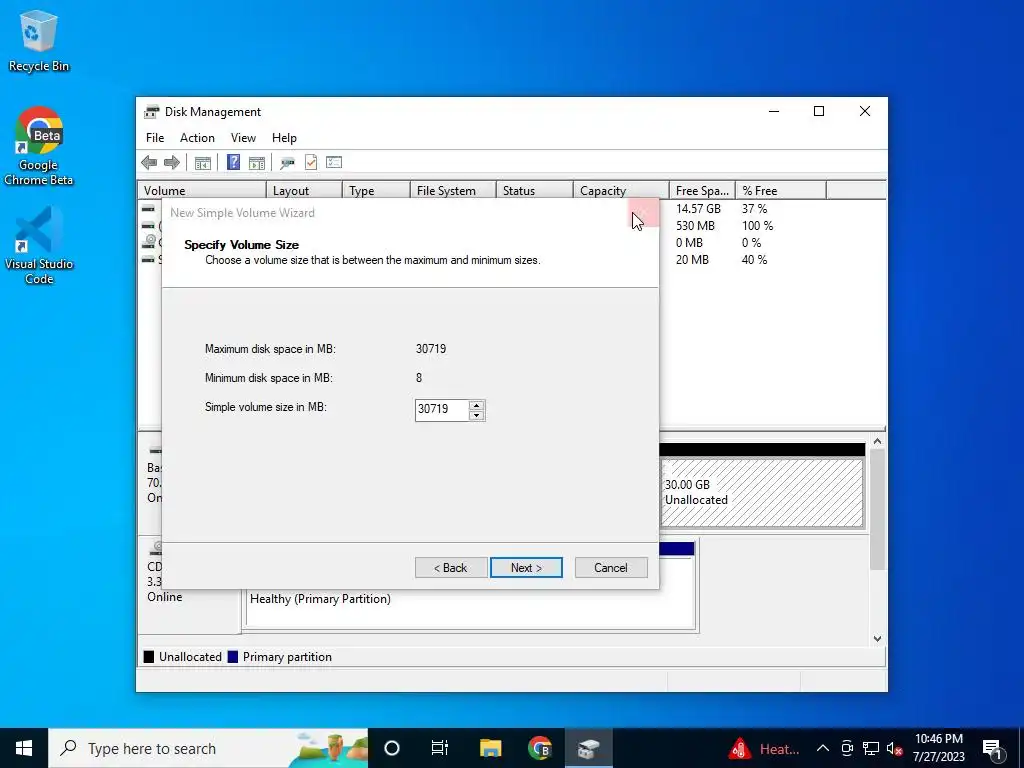Toggle Show/Hide Console Tree toolbar icon
The height and width of the screenshot is (768, 1024).
tap(202, 163)
